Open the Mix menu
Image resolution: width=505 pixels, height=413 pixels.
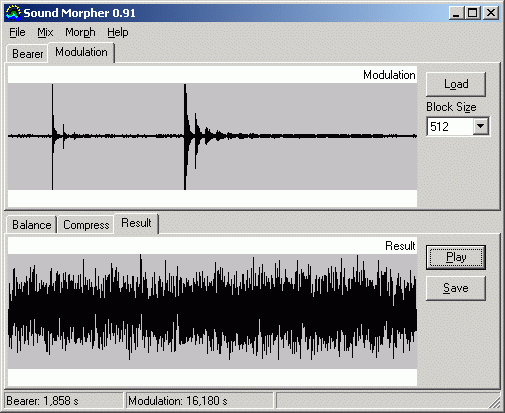pos(45,32)
